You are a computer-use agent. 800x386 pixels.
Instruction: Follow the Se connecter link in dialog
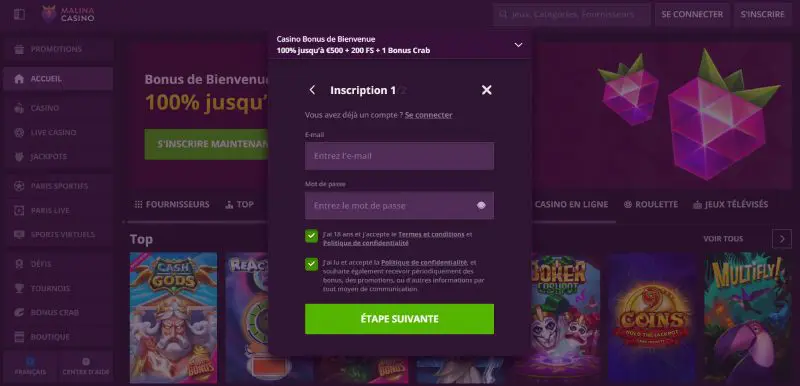[x=429, y=115]
